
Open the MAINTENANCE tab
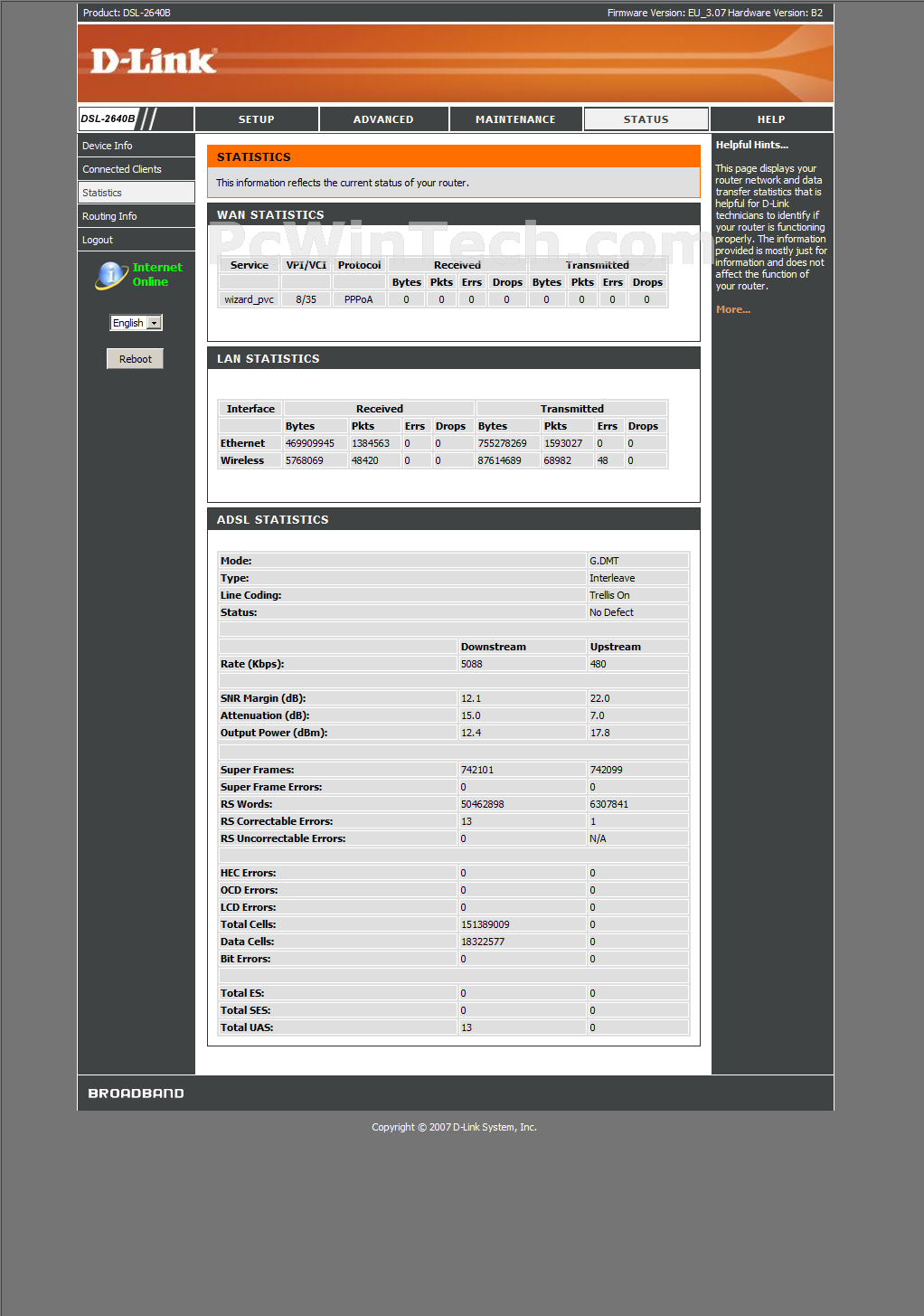tap(515, 119)
